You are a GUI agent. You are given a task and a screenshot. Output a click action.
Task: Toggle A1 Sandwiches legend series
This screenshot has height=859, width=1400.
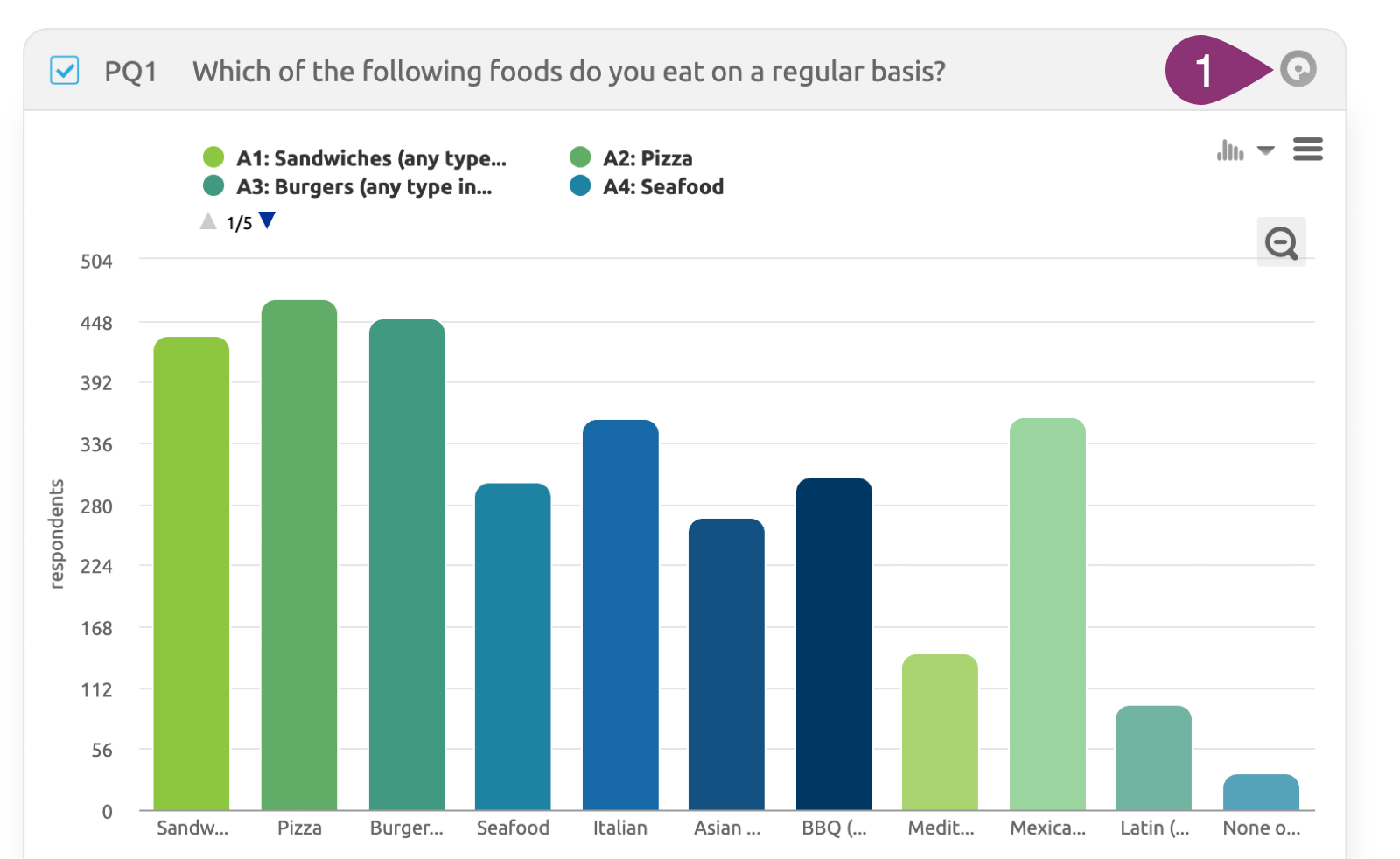(x=371, y=158)
